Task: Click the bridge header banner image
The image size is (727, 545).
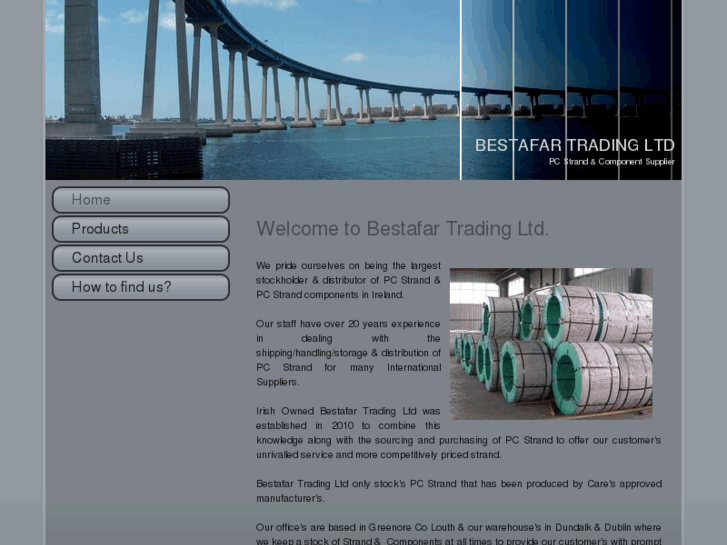Action: tap(364, 90)
